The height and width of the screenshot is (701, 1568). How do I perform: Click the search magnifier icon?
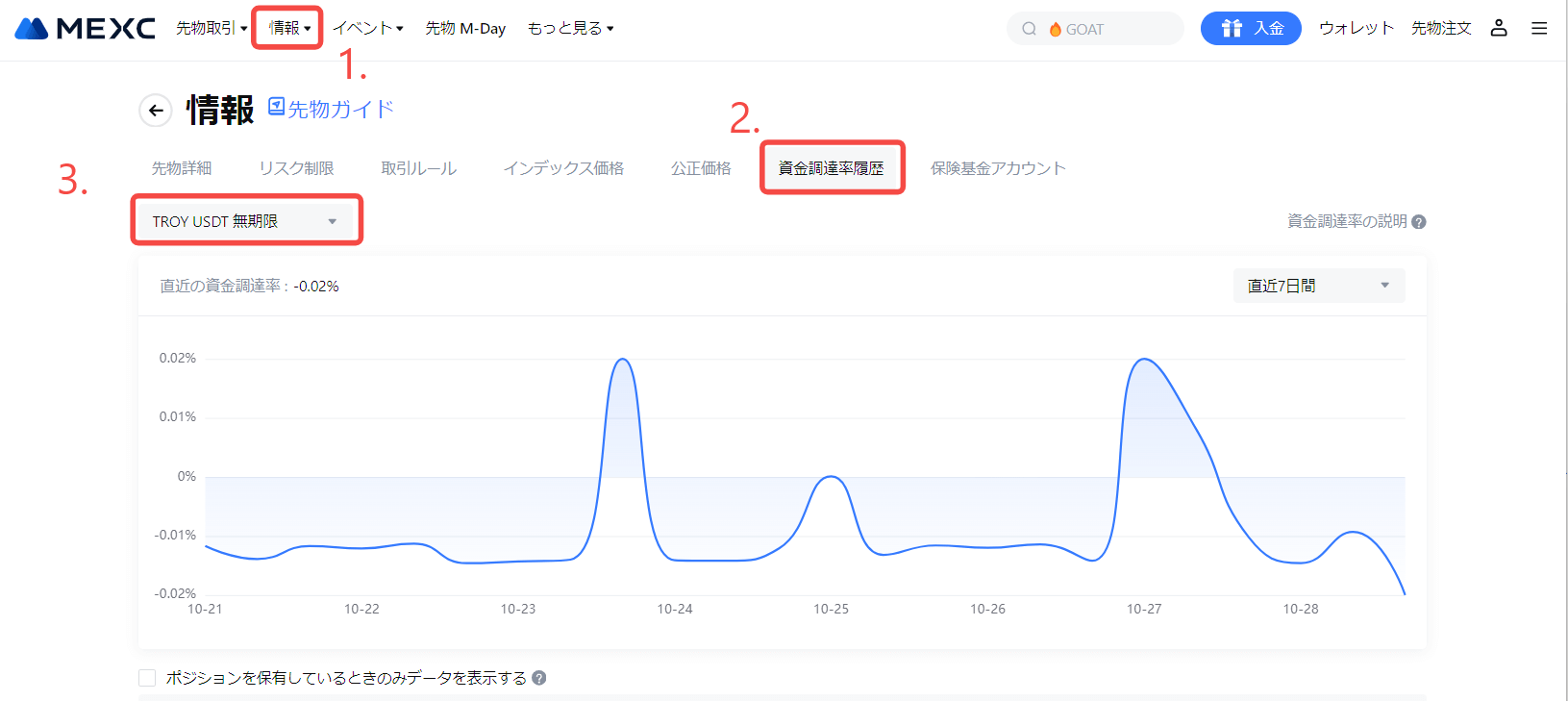pos(1029,29)
